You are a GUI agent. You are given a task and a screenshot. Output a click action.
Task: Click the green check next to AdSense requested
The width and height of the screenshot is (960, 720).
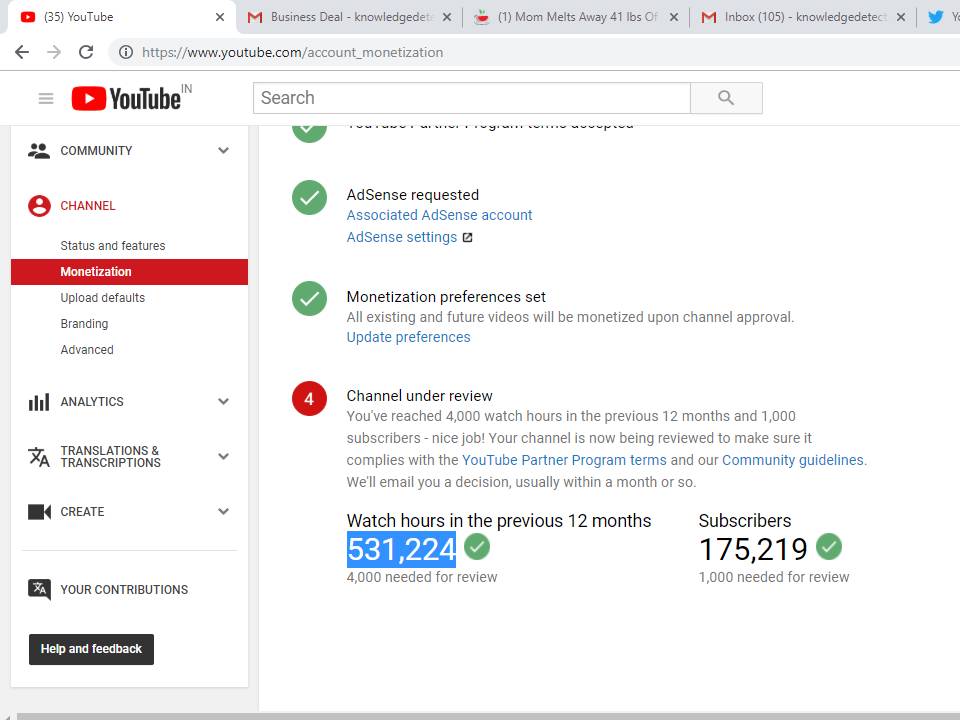pyautogui.click(x=309, y=198)
